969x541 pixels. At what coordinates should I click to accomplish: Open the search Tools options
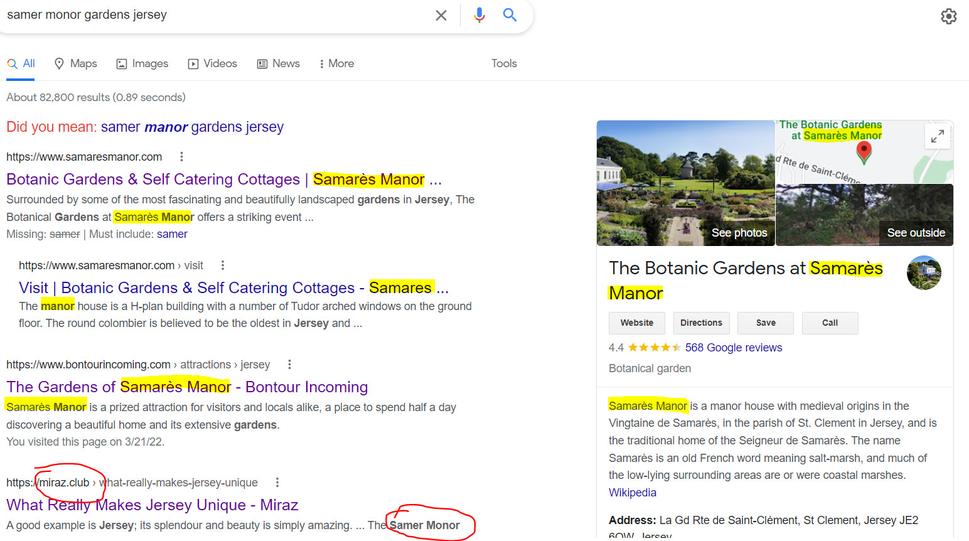pyautogui.click(x=504, y=64)
